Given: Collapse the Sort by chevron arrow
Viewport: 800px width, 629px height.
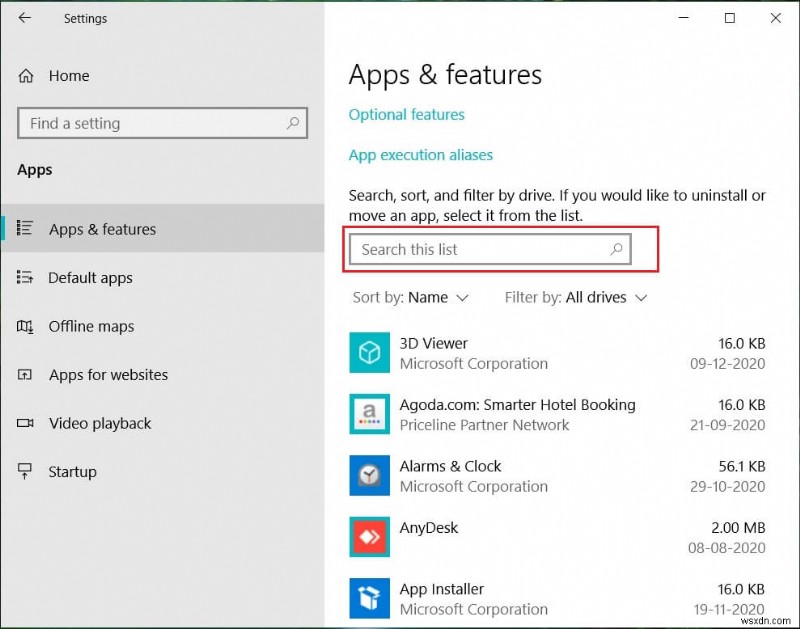Looking at the screenshot, I should coord(464,298).
